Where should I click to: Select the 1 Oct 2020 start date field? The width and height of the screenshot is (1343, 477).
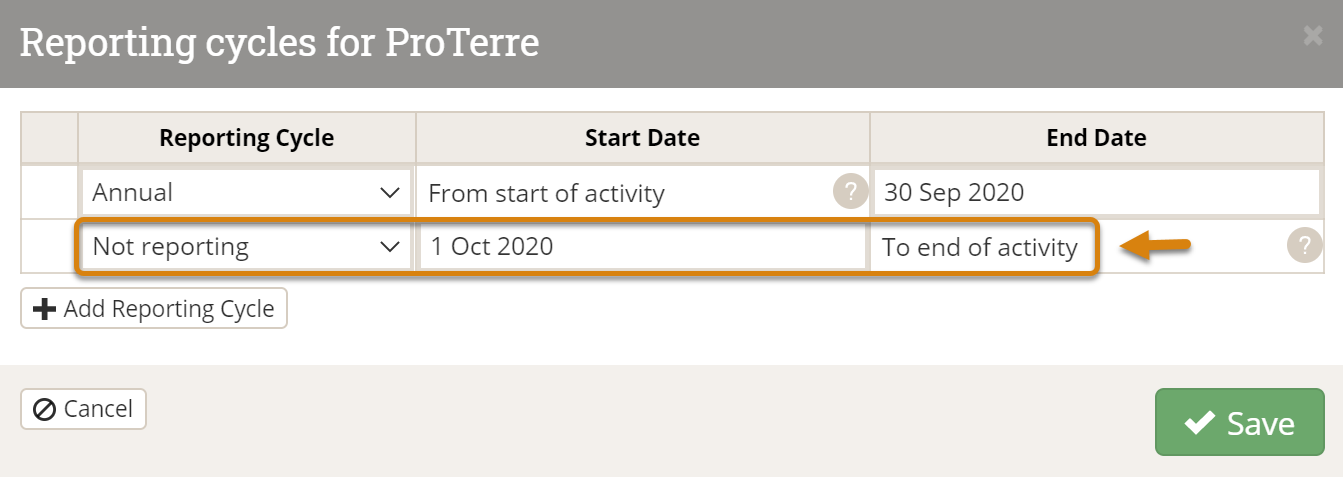coord(642,247)
